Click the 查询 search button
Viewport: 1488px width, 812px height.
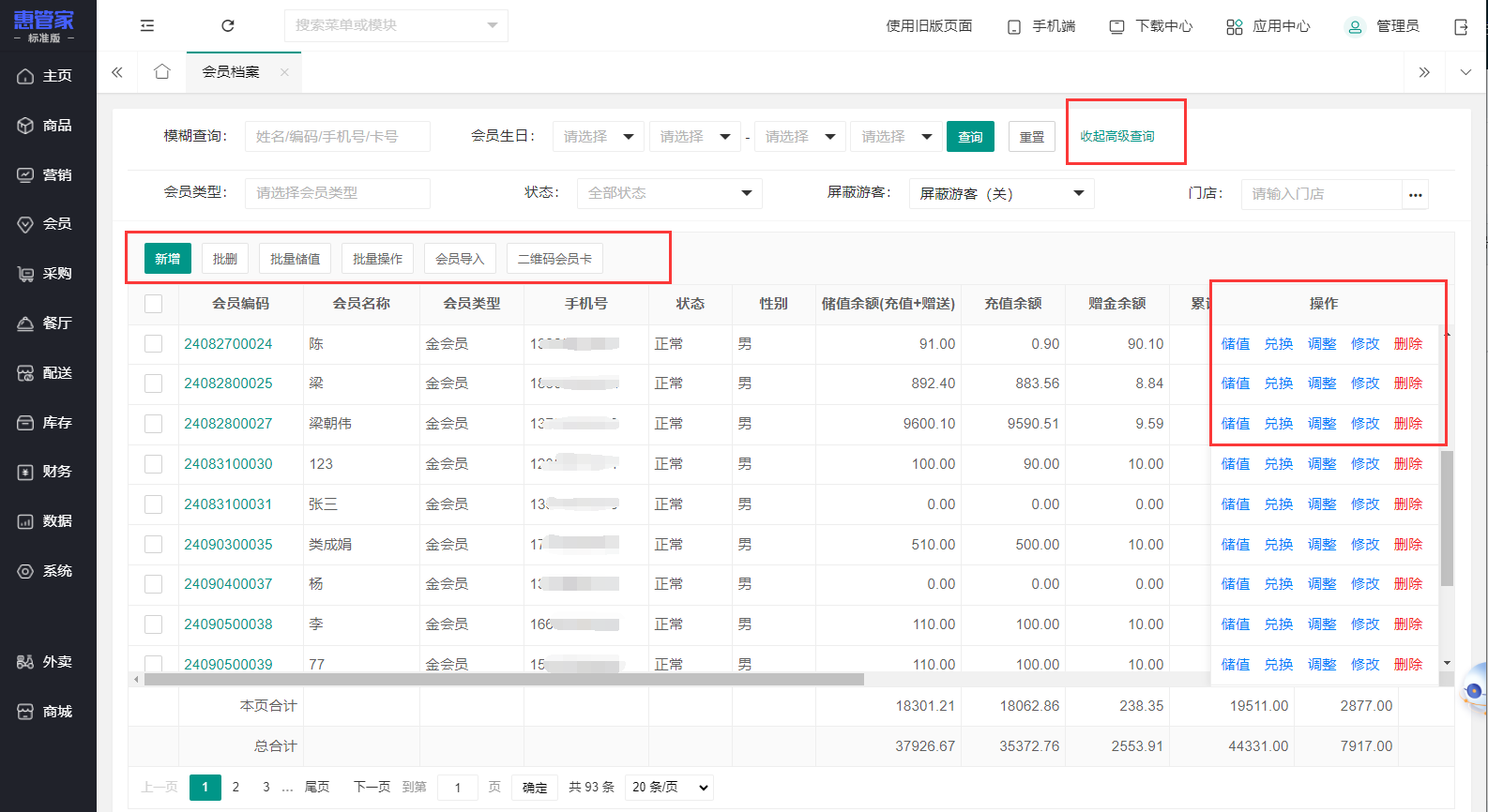[970, 137]
